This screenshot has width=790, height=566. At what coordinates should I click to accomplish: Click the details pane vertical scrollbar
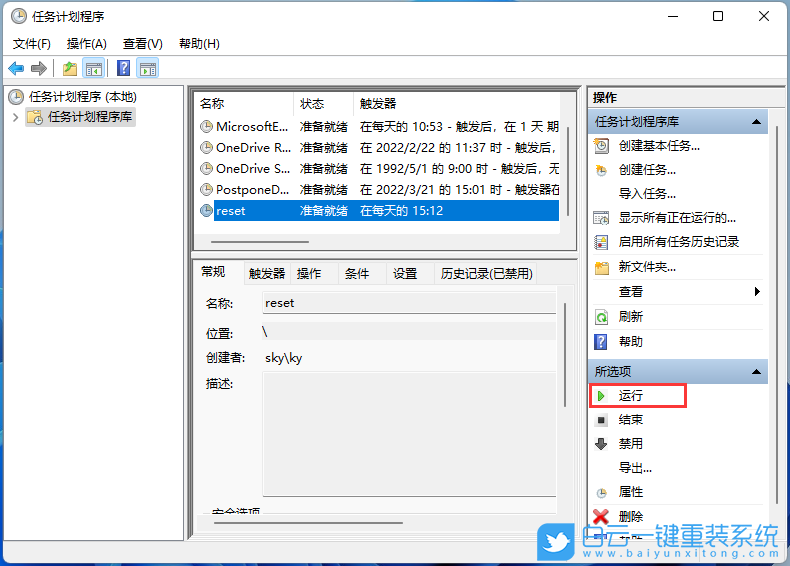[565, 355]
